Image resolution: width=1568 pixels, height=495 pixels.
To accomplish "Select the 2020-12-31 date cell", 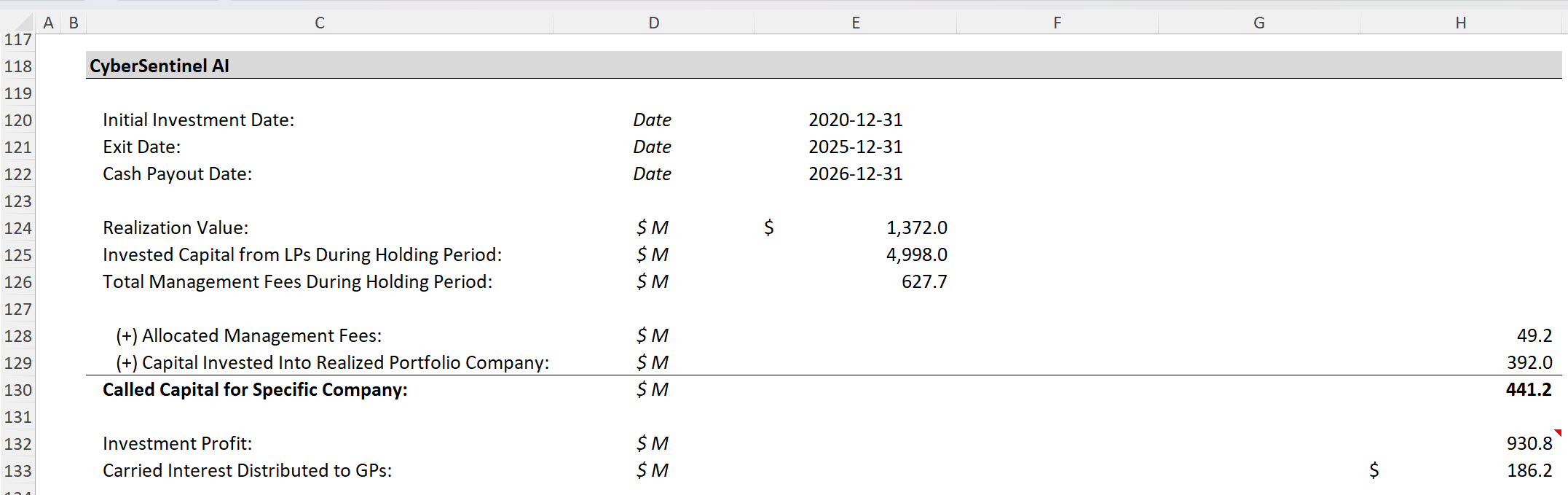I will point(856,120).
